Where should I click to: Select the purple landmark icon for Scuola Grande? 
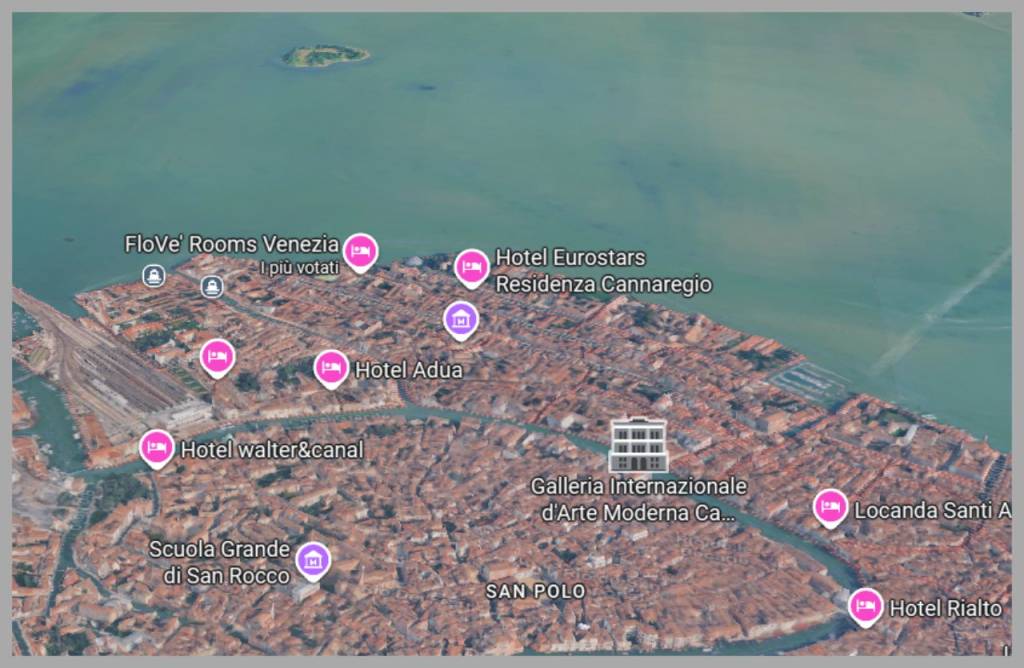click(x=311, y=560)
